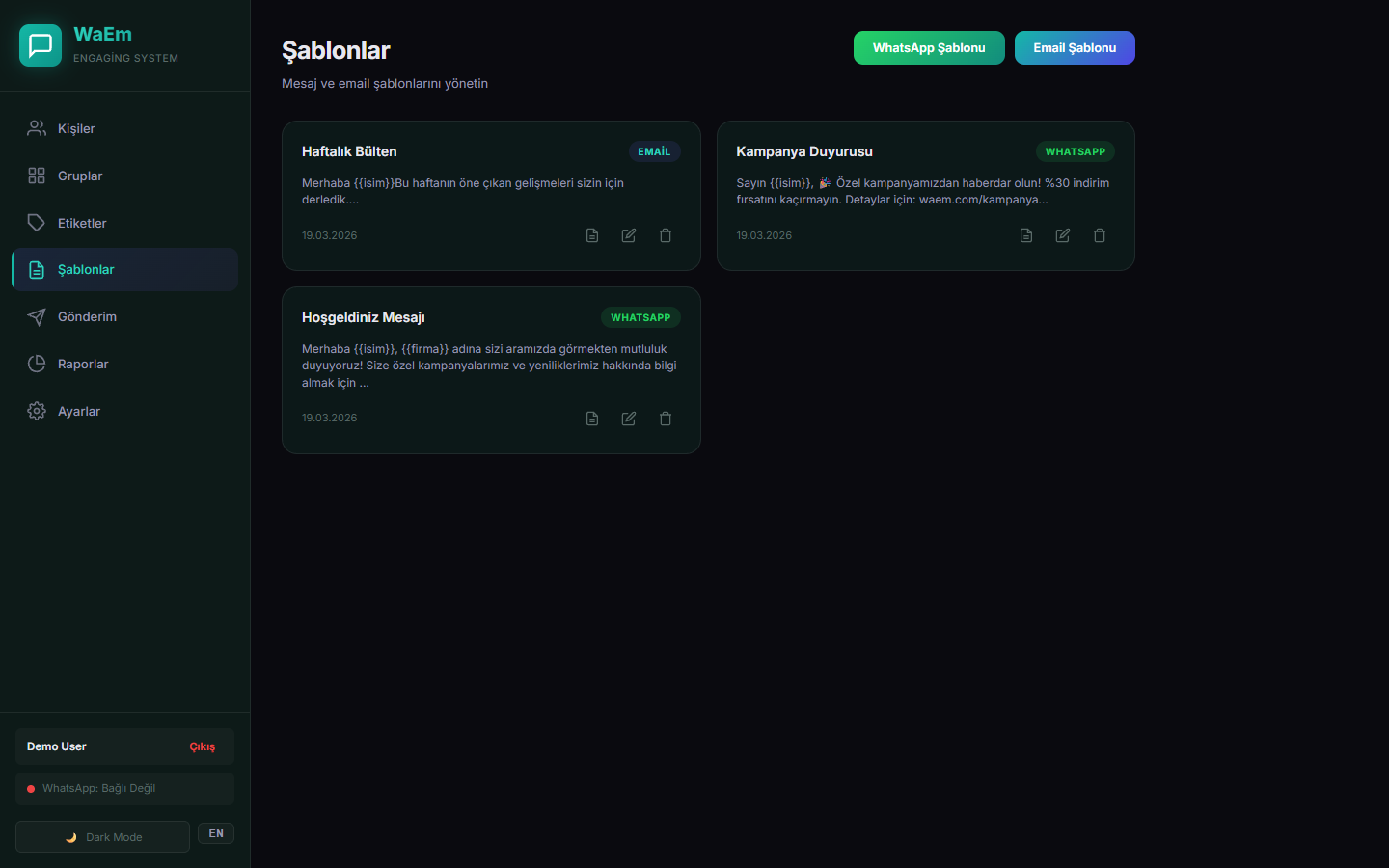Toggle Dark Mode theme
The width and height of the screenshot is (1389, 868).
pyautogui.click(x=102, y=837)
